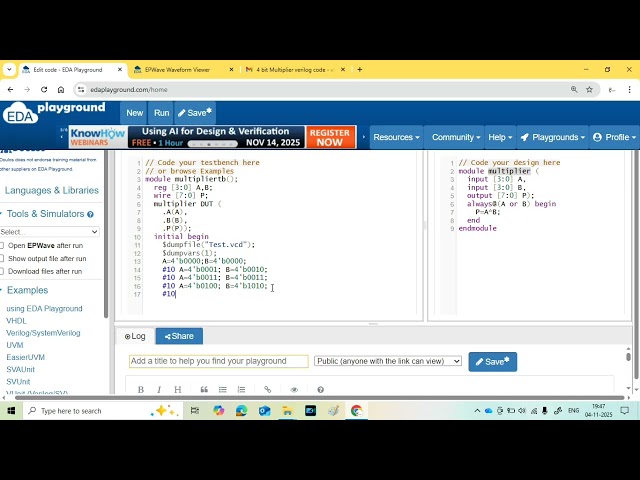Open Tools & Simulators help icon
640x480 pixels.
pyautogui.click(x=90, y=214)
